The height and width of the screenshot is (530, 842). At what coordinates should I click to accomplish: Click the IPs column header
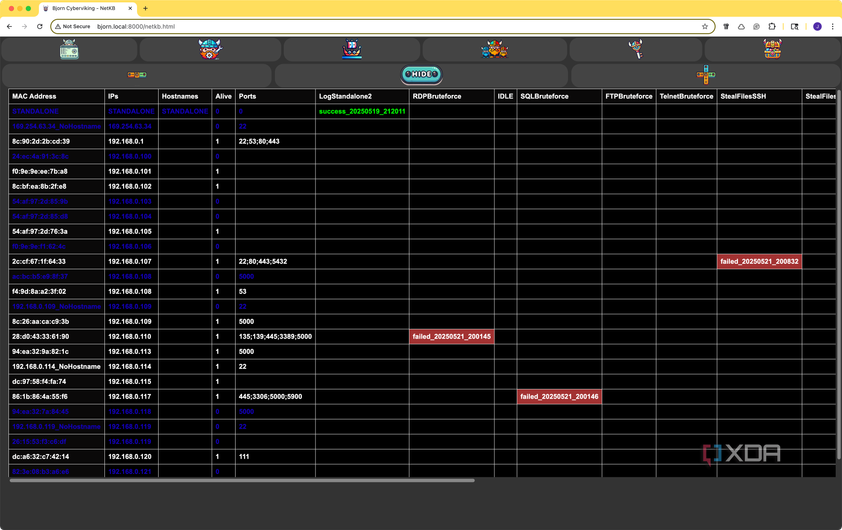132,96
